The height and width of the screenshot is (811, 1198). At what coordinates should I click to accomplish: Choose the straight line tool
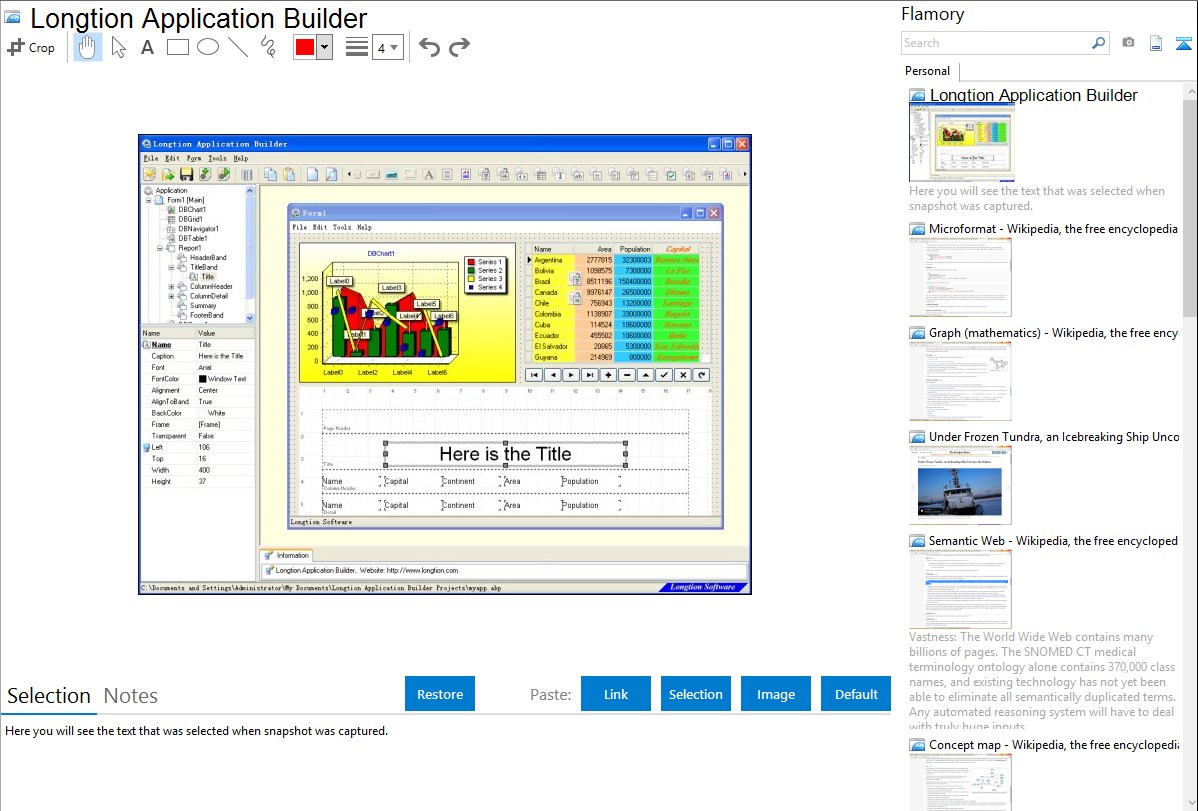238,47
